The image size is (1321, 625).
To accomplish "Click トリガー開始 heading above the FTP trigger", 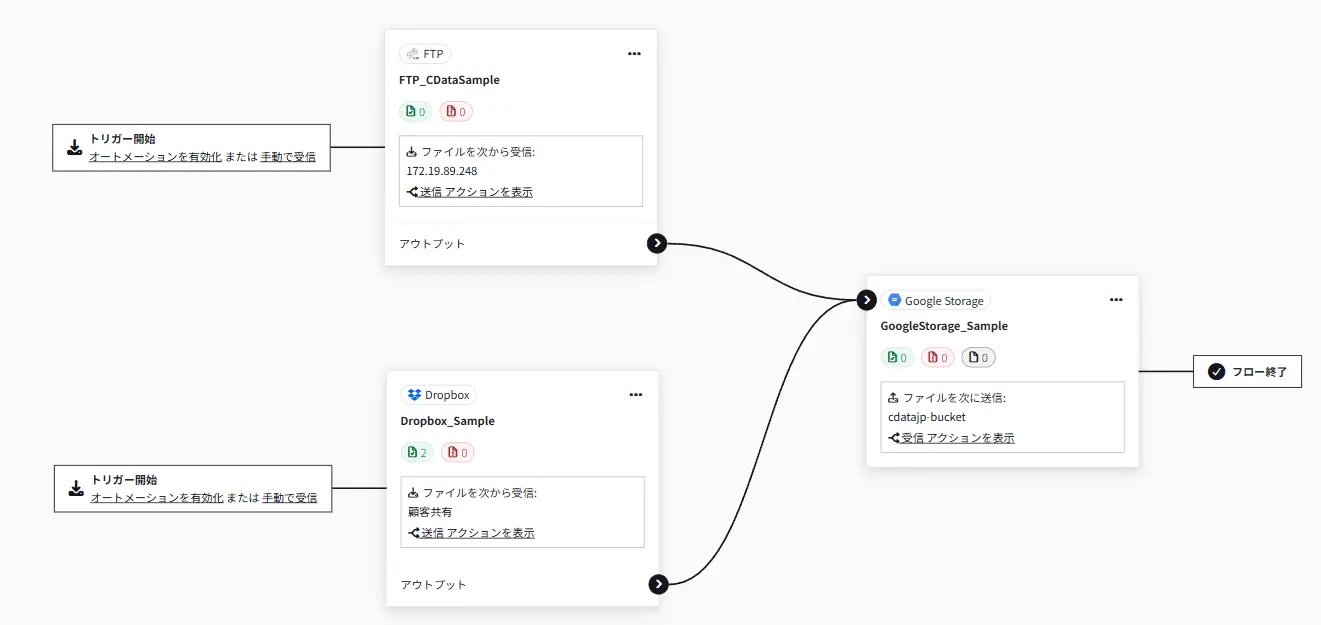I will tap(122, 139).
